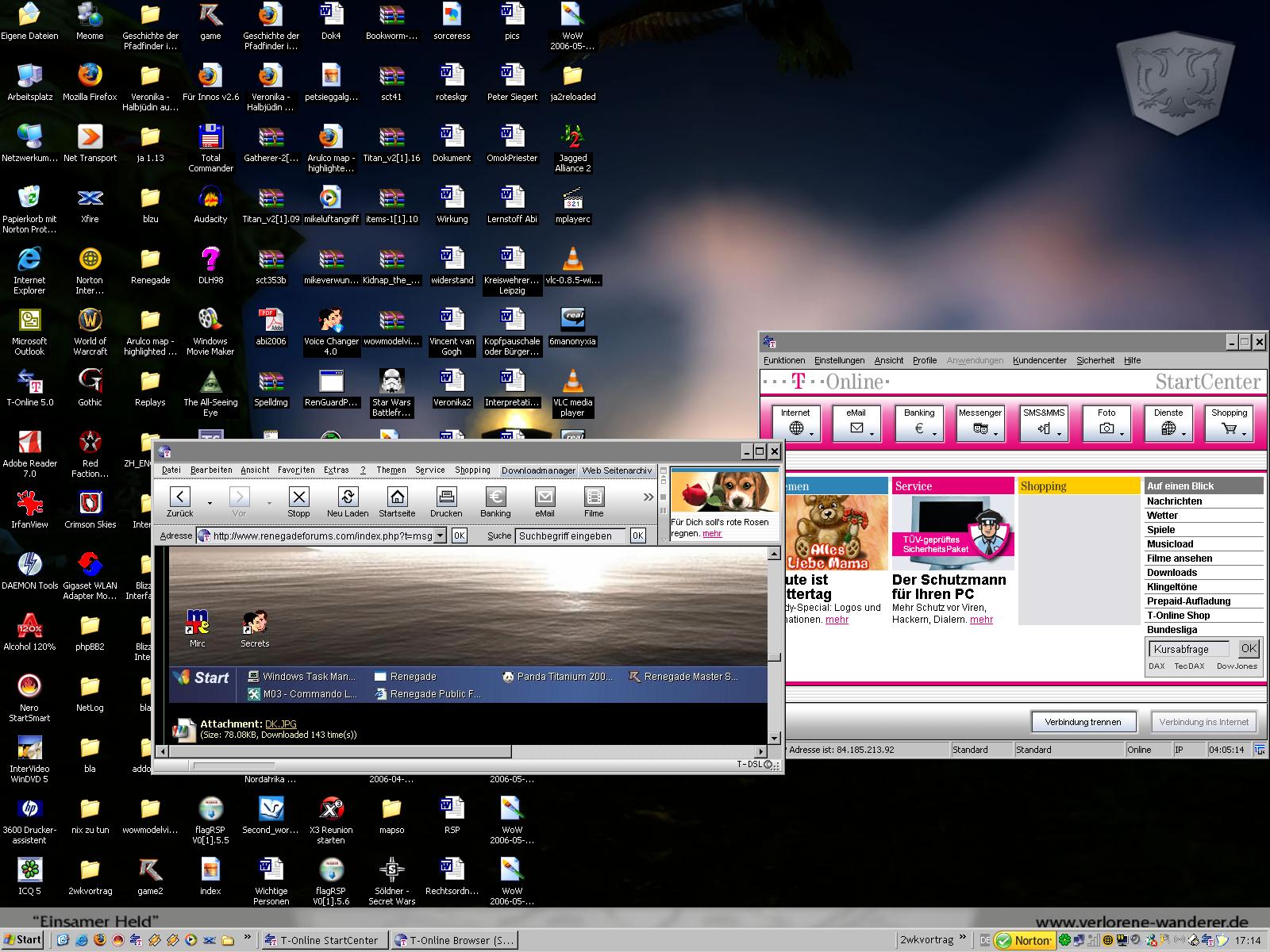Expand the Zurück history dropdown arrow

(210, 503)
